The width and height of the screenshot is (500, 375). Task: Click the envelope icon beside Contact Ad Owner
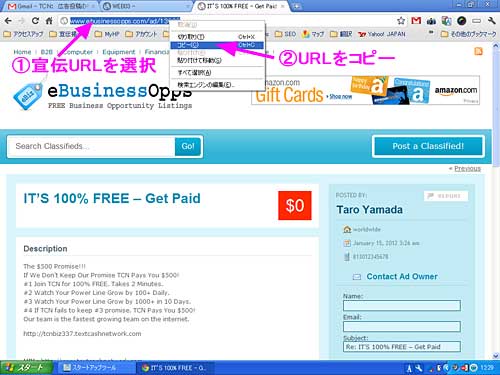[357, 277]
